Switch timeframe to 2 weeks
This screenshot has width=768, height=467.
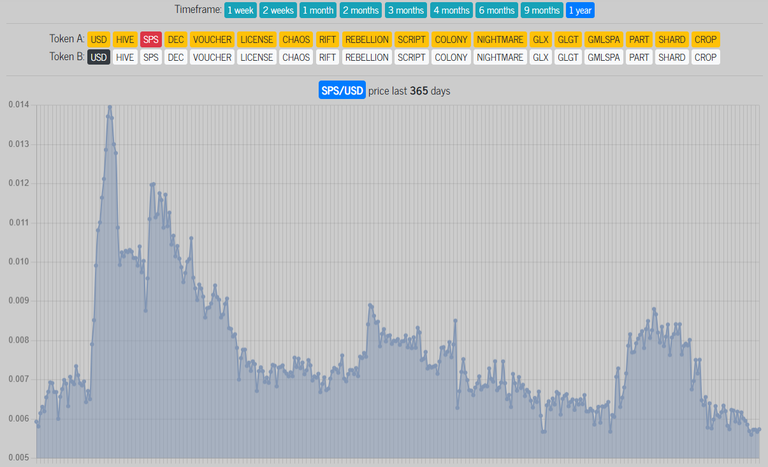(x=277, y=10)
